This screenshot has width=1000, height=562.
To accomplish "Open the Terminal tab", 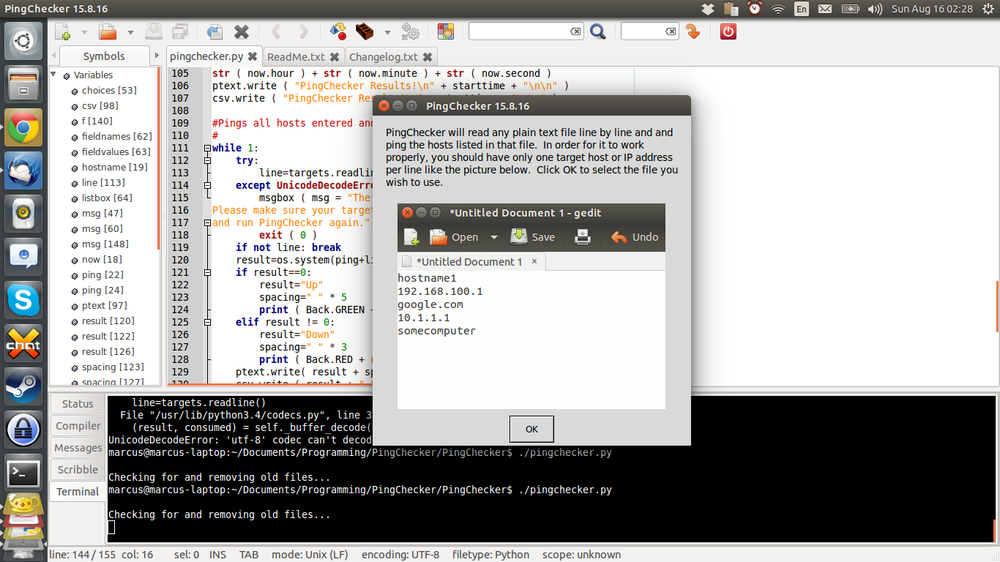I will (78, 492).
